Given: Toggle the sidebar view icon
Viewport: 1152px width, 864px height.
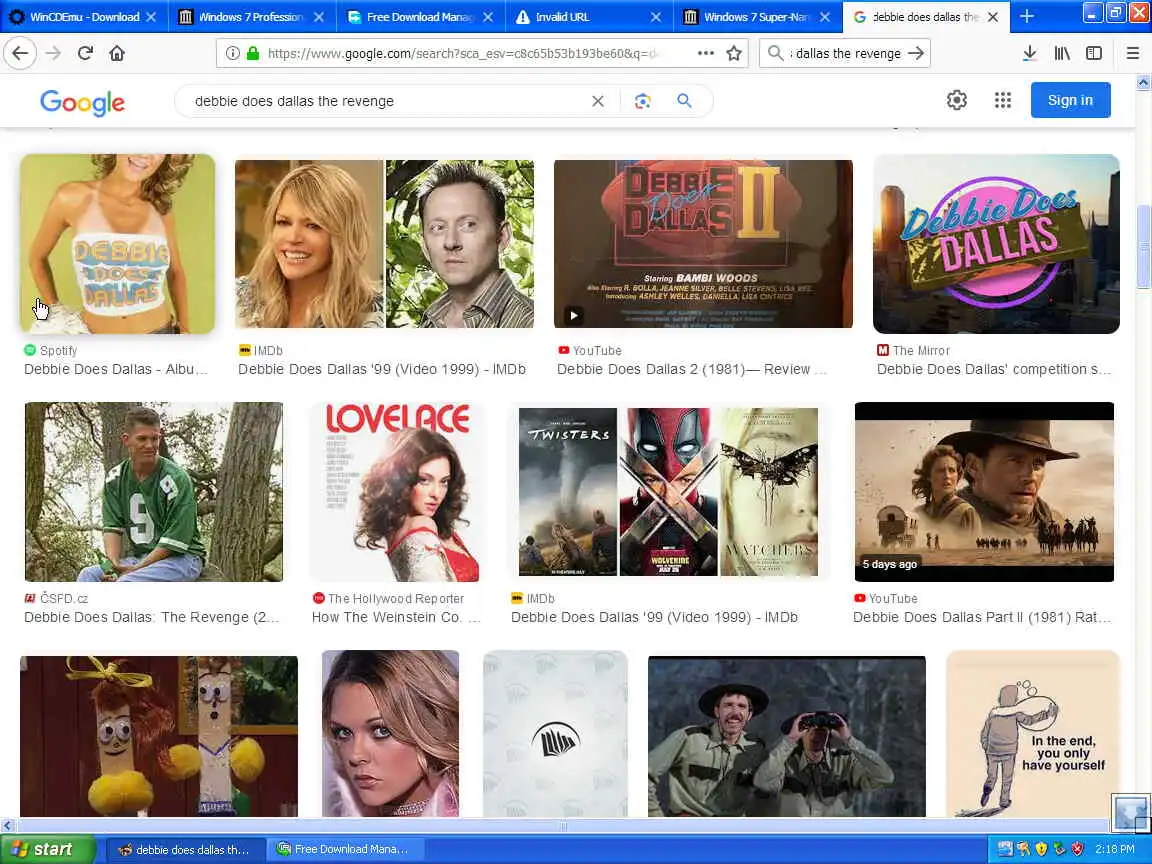Looking at the screenshot, I should [1094, 53].
